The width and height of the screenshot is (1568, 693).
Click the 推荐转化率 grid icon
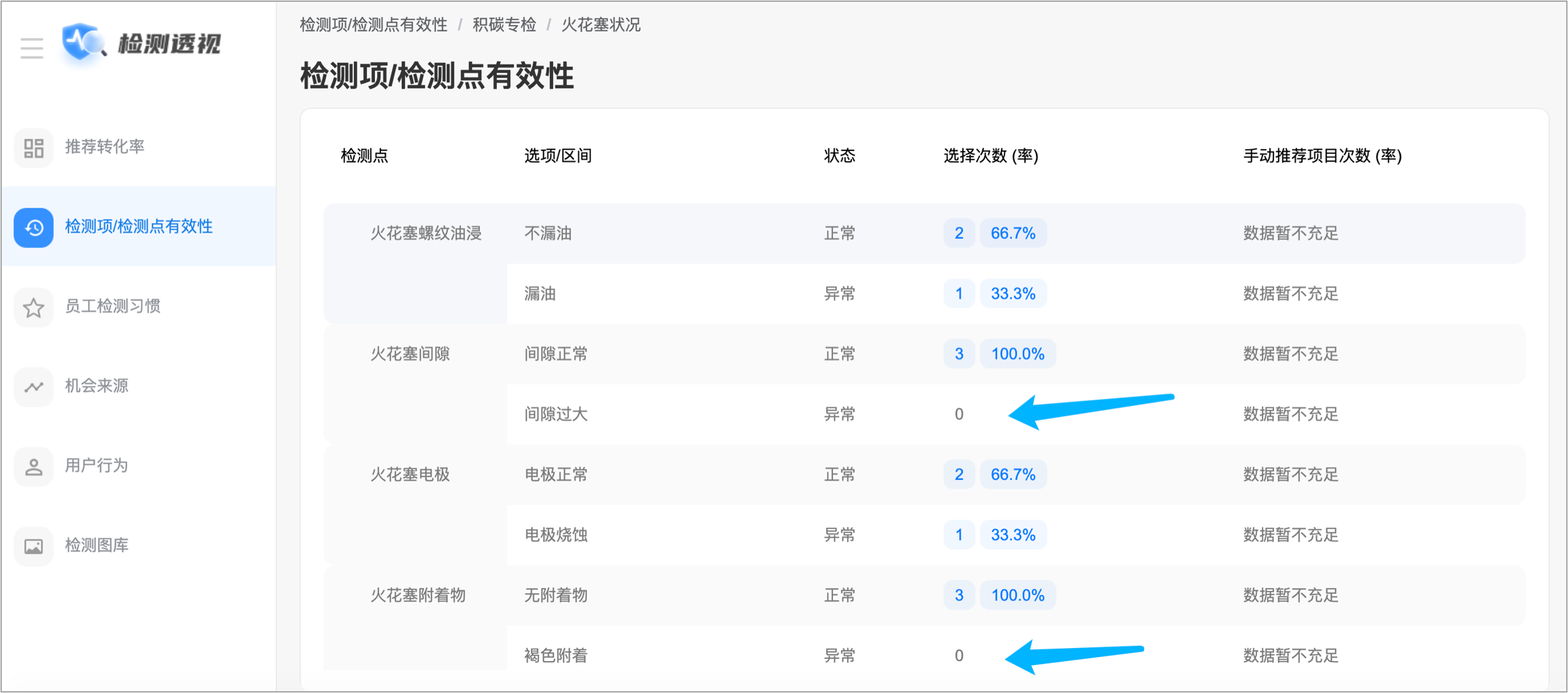click(33, 147)
